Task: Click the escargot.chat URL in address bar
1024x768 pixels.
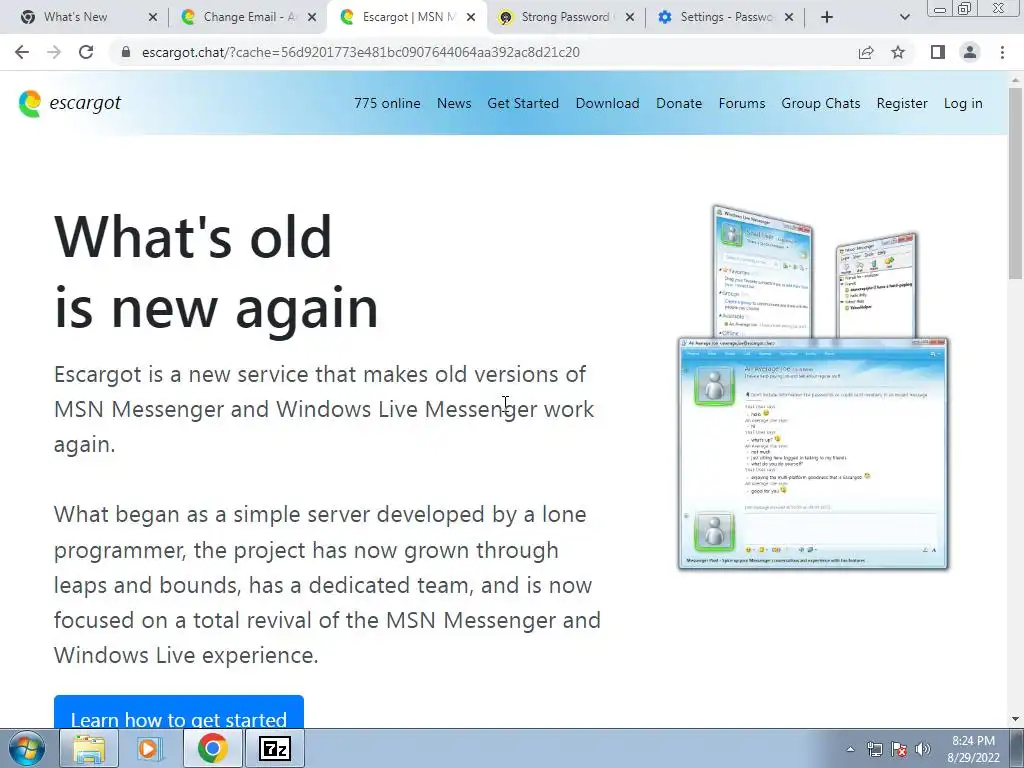Action: point(360,52)
